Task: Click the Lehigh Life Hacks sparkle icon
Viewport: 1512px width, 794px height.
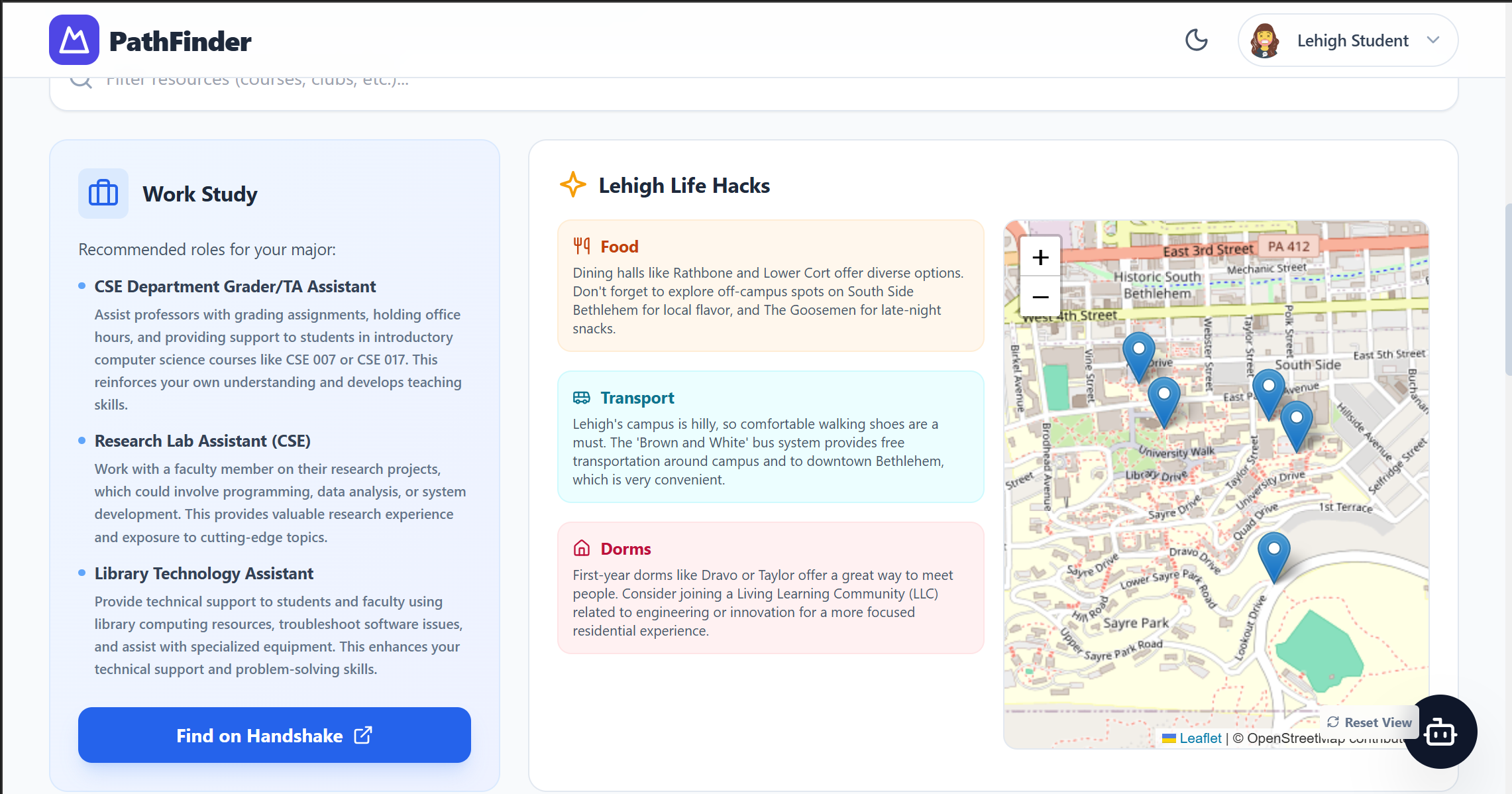Action: tap(573, 185)
